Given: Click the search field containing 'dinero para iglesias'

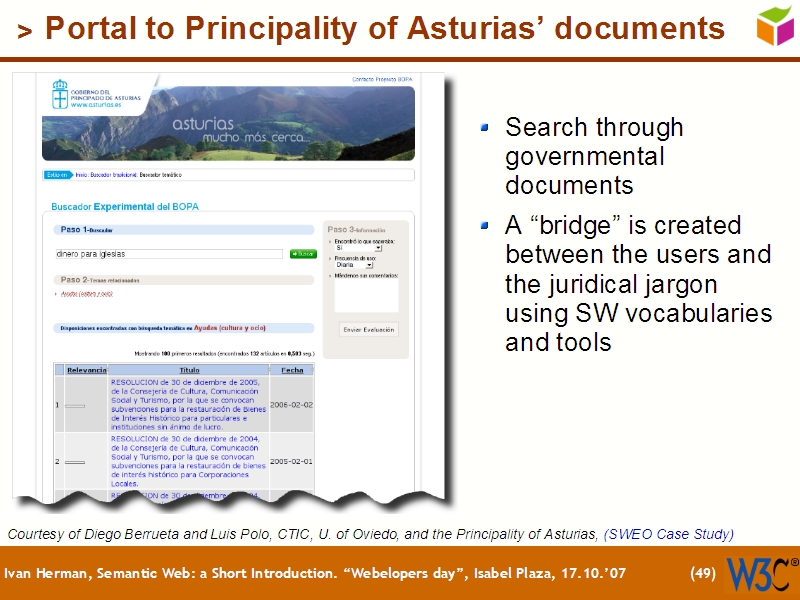Looking at the screenshot, I should (168, 253).
